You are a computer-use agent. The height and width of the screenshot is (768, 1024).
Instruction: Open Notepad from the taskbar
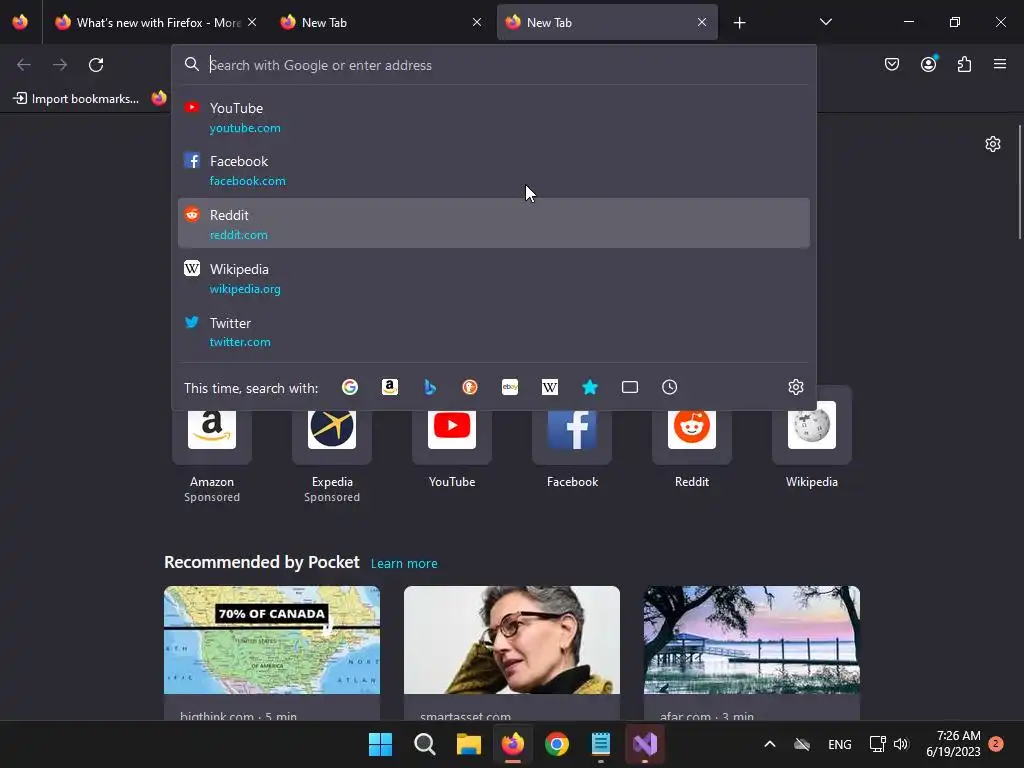tap(601, 744)
